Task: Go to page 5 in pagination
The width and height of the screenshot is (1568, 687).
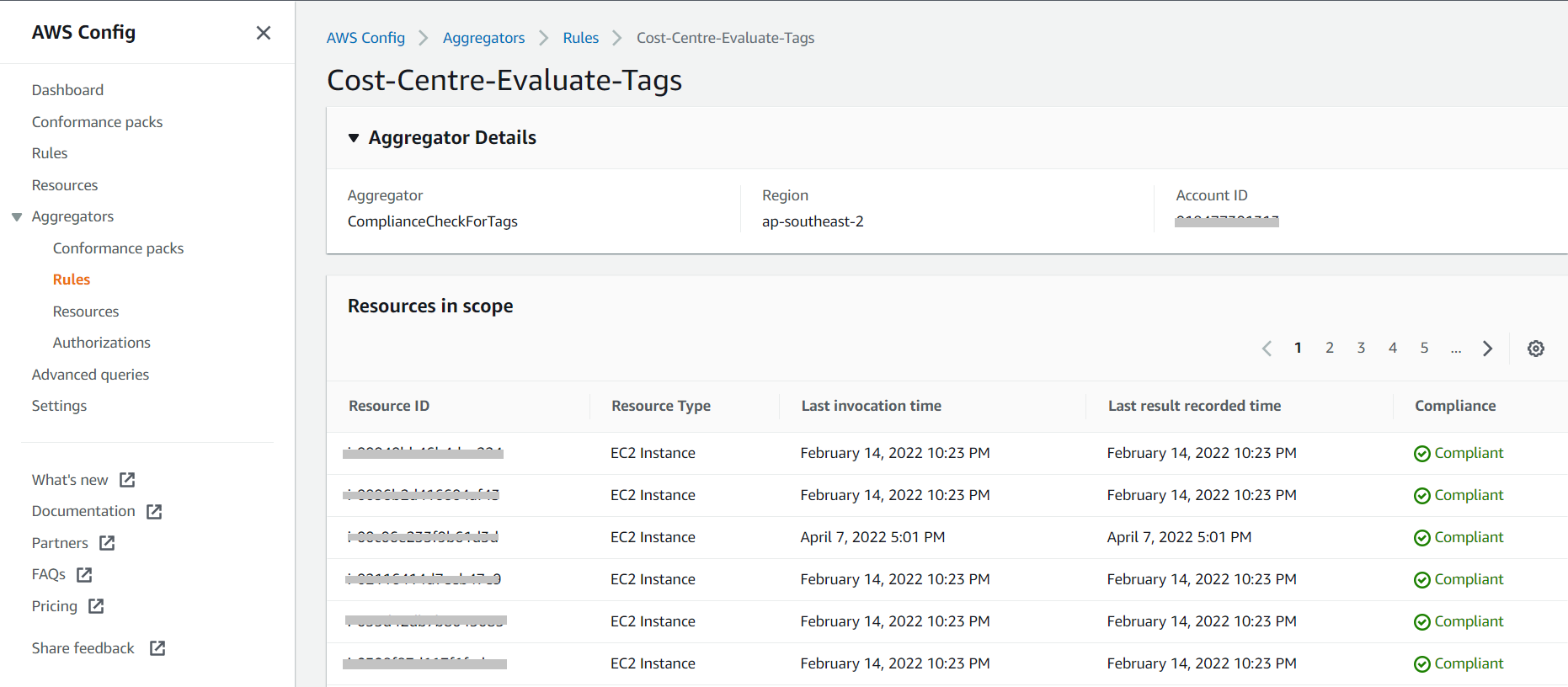Action: pos(1424,348)
